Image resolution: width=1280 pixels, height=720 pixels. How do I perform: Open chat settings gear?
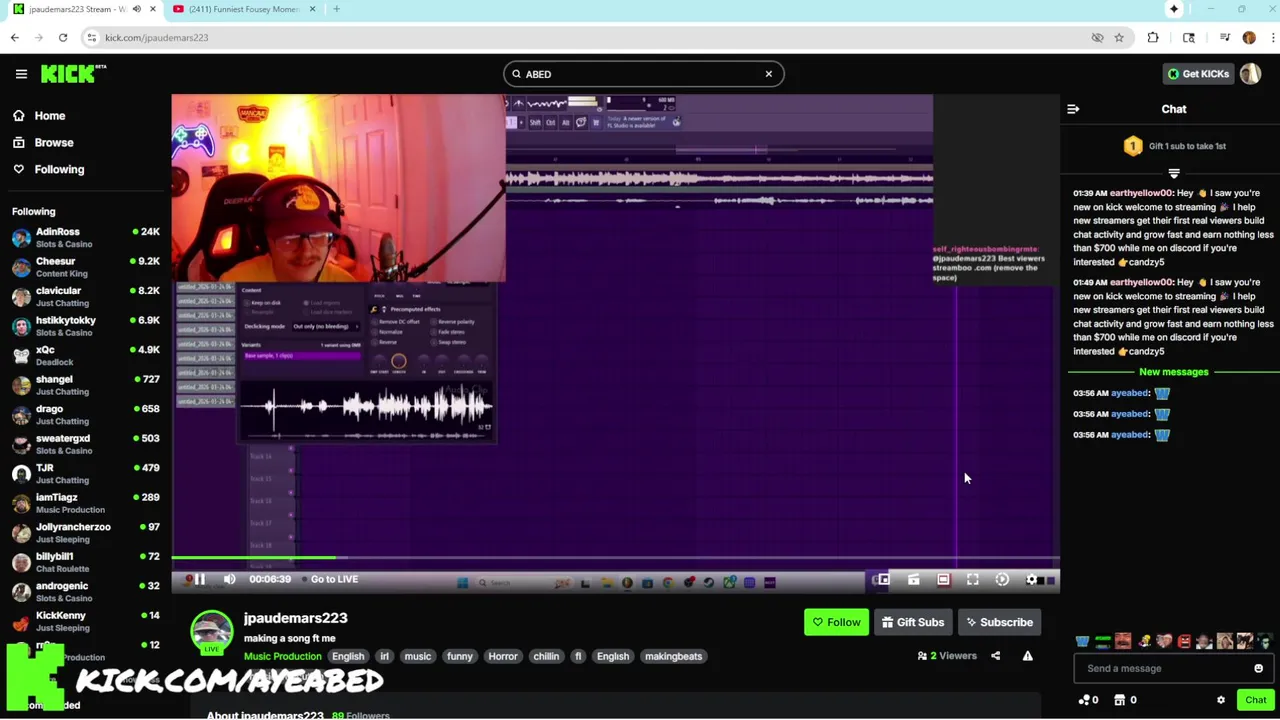pyautogui.click(x=1220, y=700)
